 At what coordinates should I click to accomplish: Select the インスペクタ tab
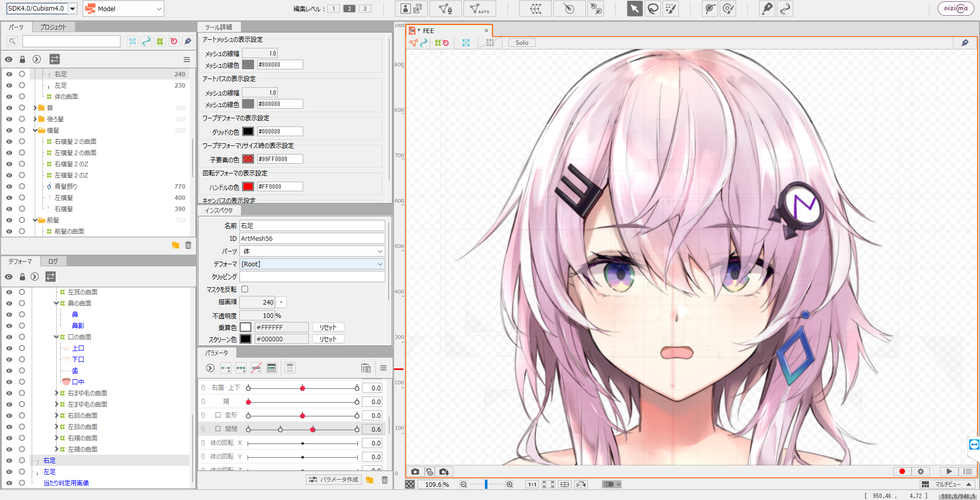pyautogui.click(x=219, y=211)
